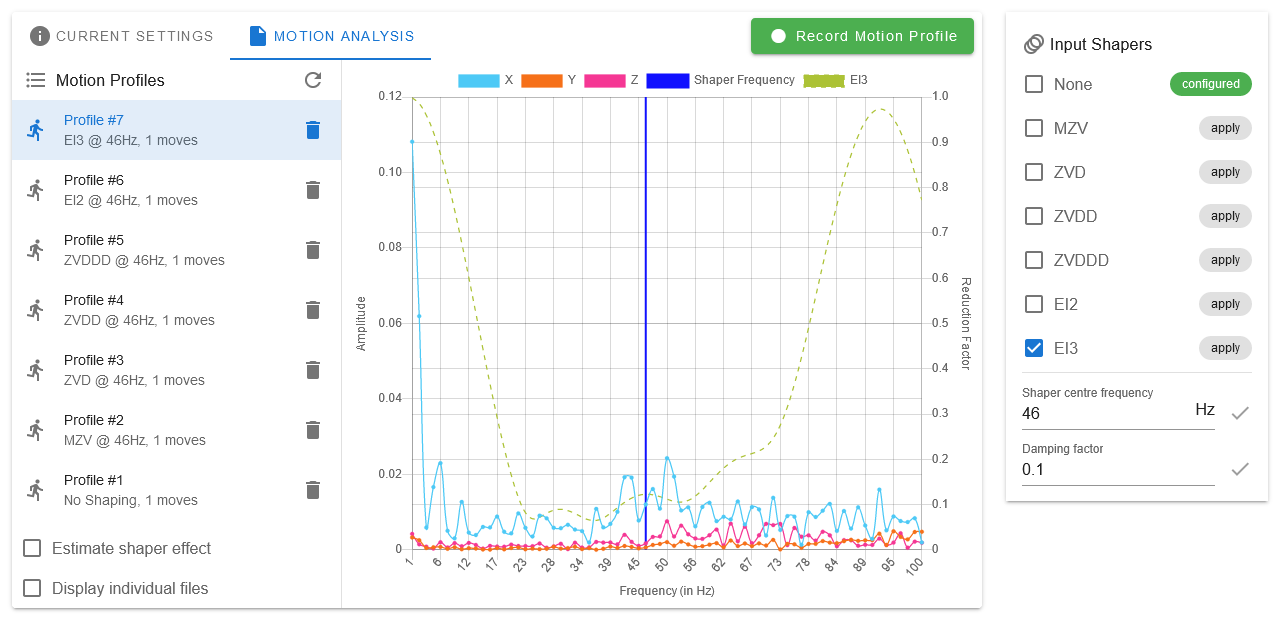
Task: Start recording with Record Motion Profile
Action: click(x=862, y=36)
